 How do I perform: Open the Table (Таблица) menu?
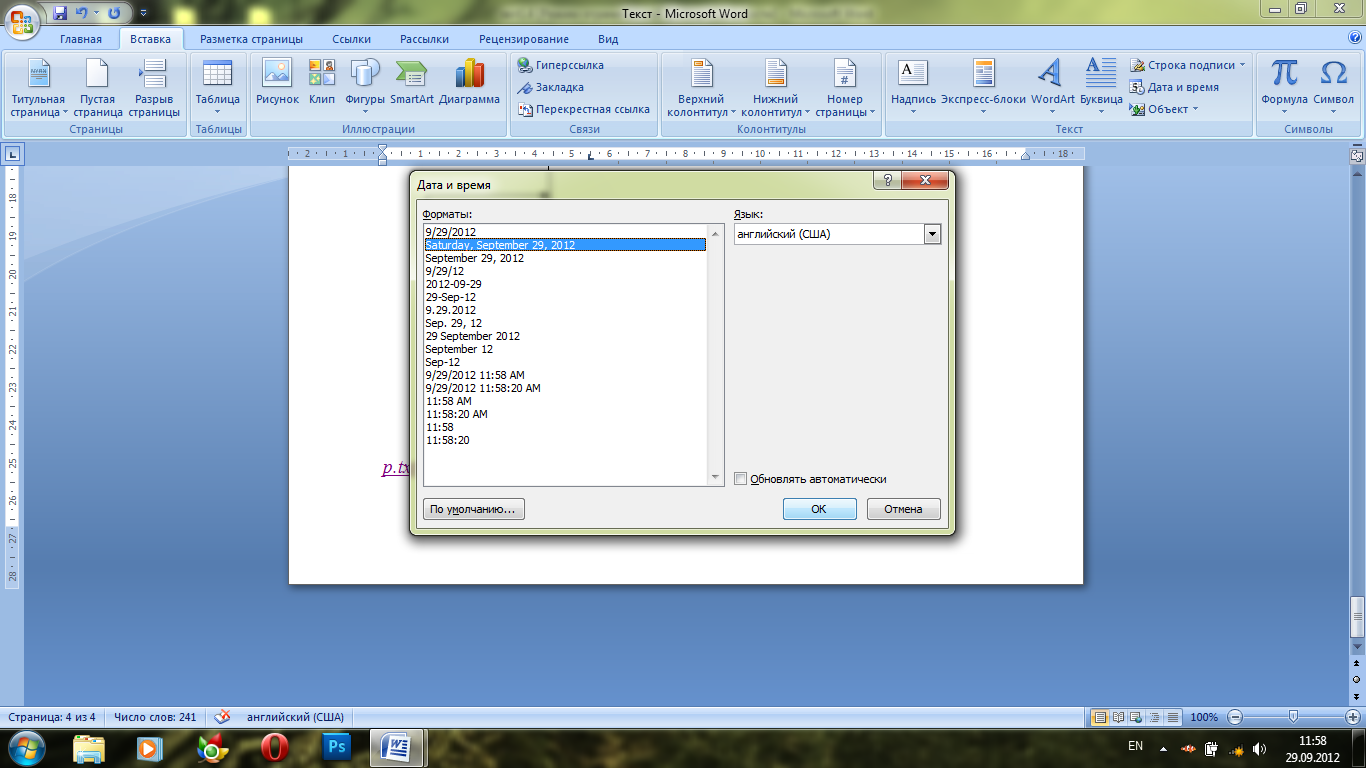pyautogui.click(x=217, y=88)
